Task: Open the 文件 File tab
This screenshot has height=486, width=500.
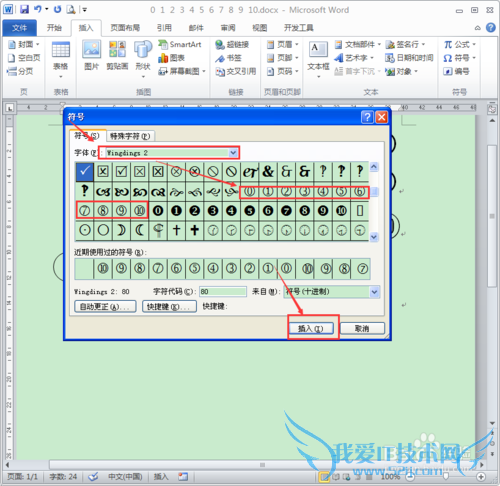Action: coord(20,28)
